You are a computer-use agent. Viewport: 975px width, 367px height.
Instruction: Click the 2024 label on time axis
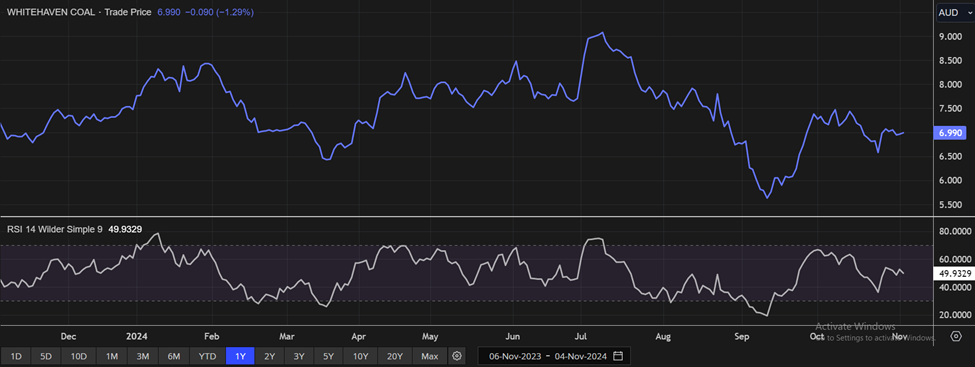[x=136, y=337]
